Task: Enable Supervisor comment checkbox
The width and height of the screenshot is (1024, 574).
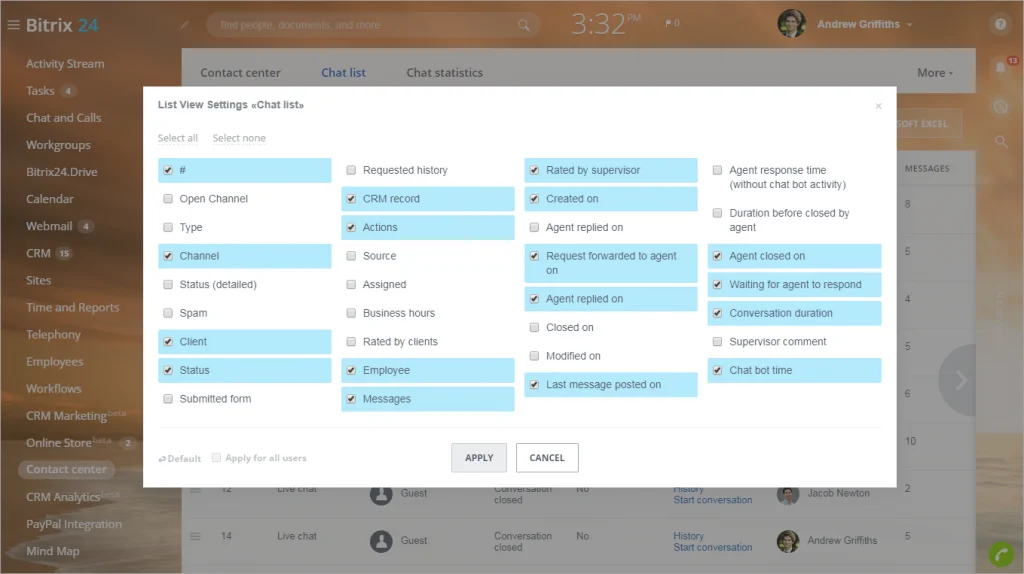Action: point(718,342)
